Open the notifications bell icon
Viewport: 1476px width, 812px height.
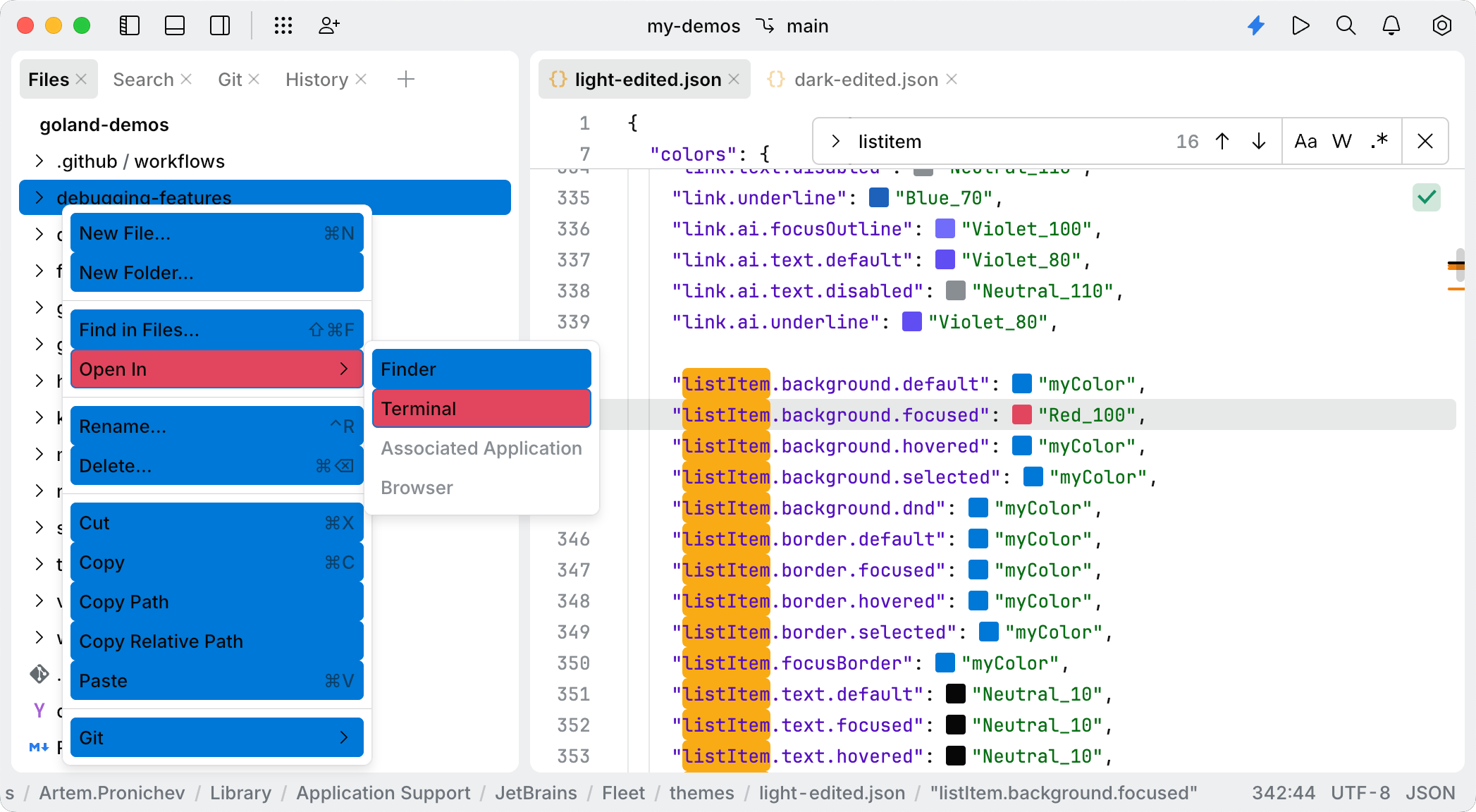click(1391, 26)
